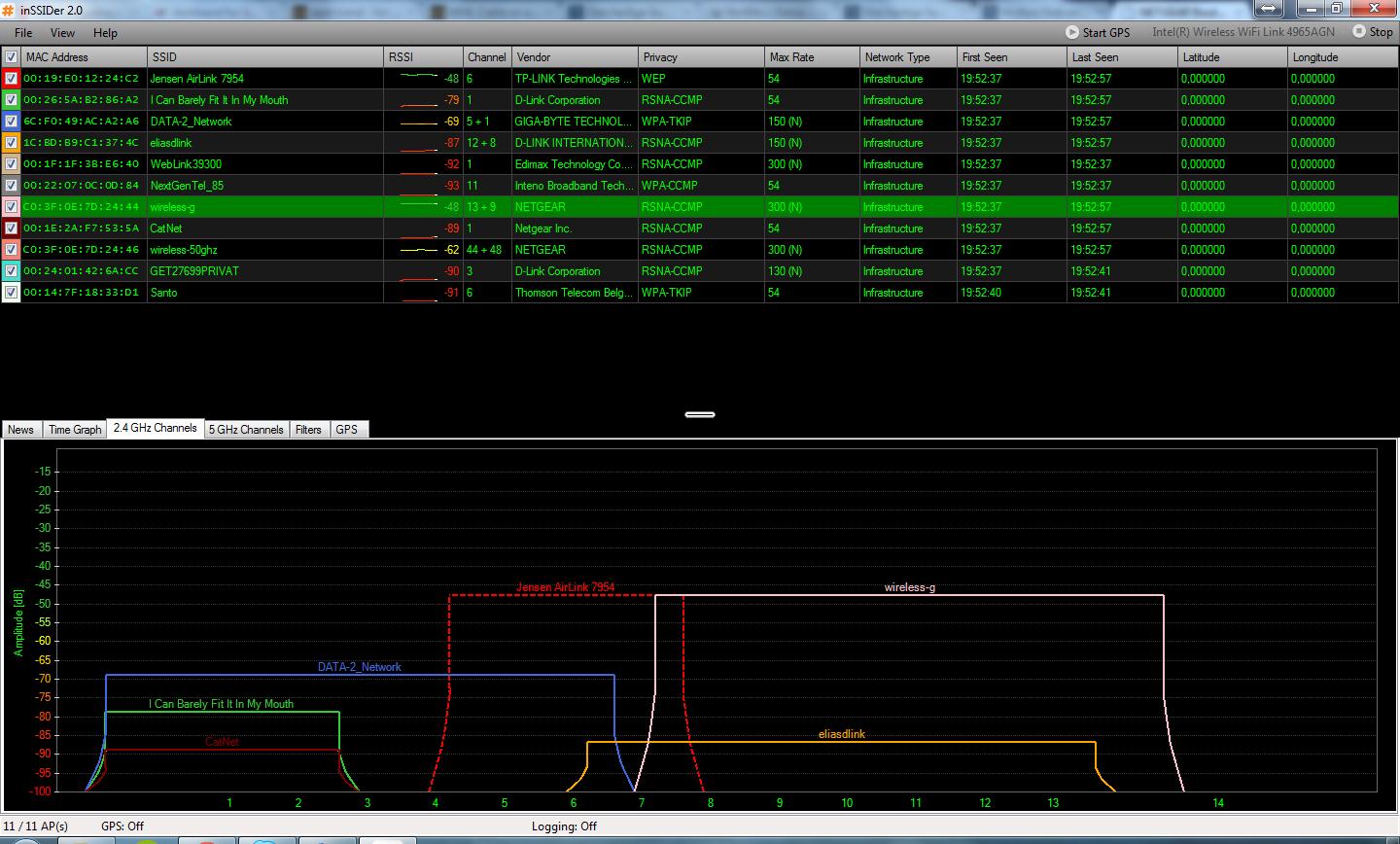Uncheck the I Can Barely Fit It In My Mouth checkbox
Viewport: 1400px width, 844px height.
pyautogui.click(x=11, y=100)
